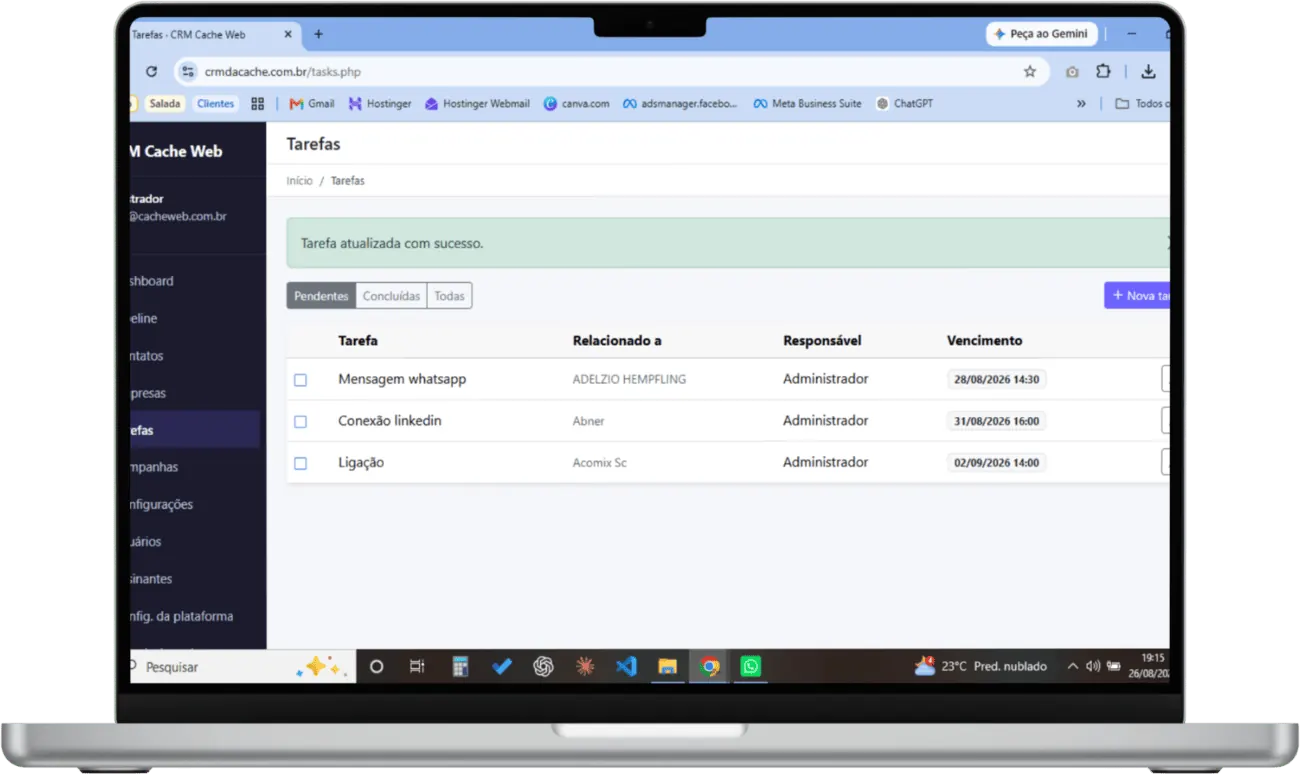Image resolution: width=1300 pixels, height=774 pixels.
Task: Open a new browser tab
Action: point(318,34)
